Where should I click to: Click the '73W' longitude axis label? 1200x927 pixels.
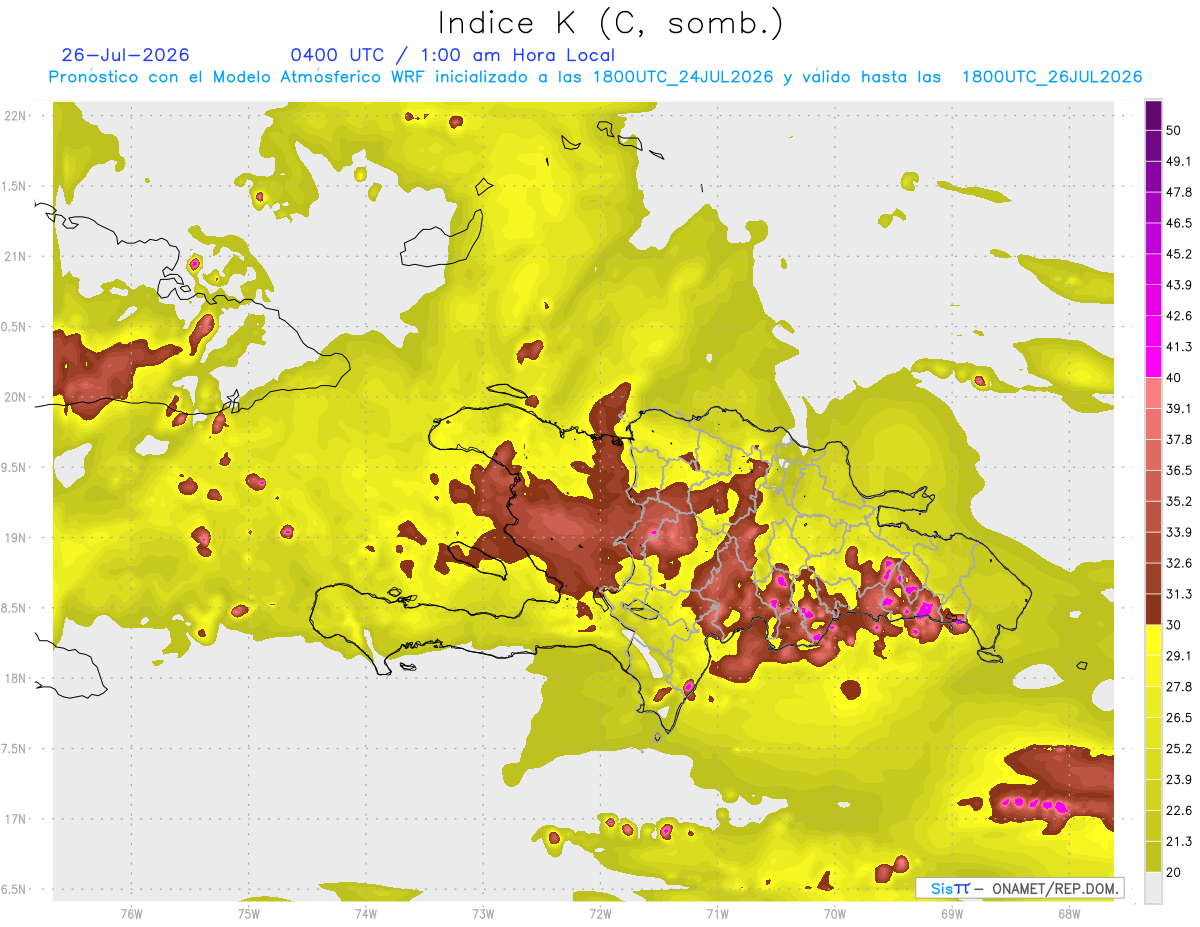[x=483, y=913]
